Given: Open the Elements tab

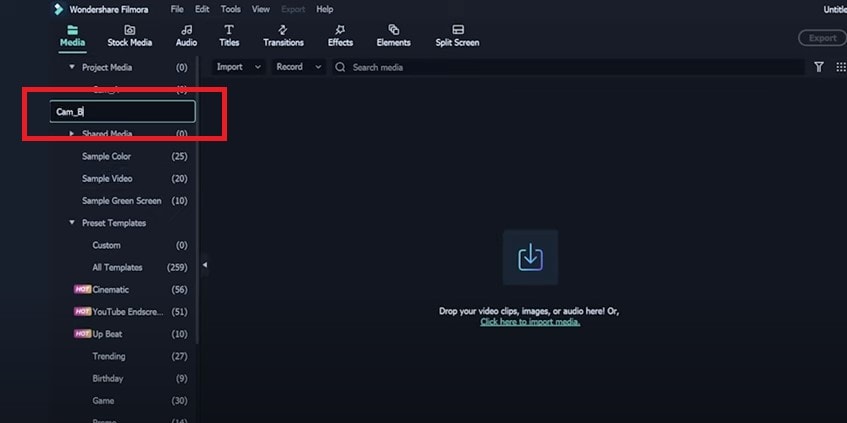Looking at the screenshot, I should point(393,36).
